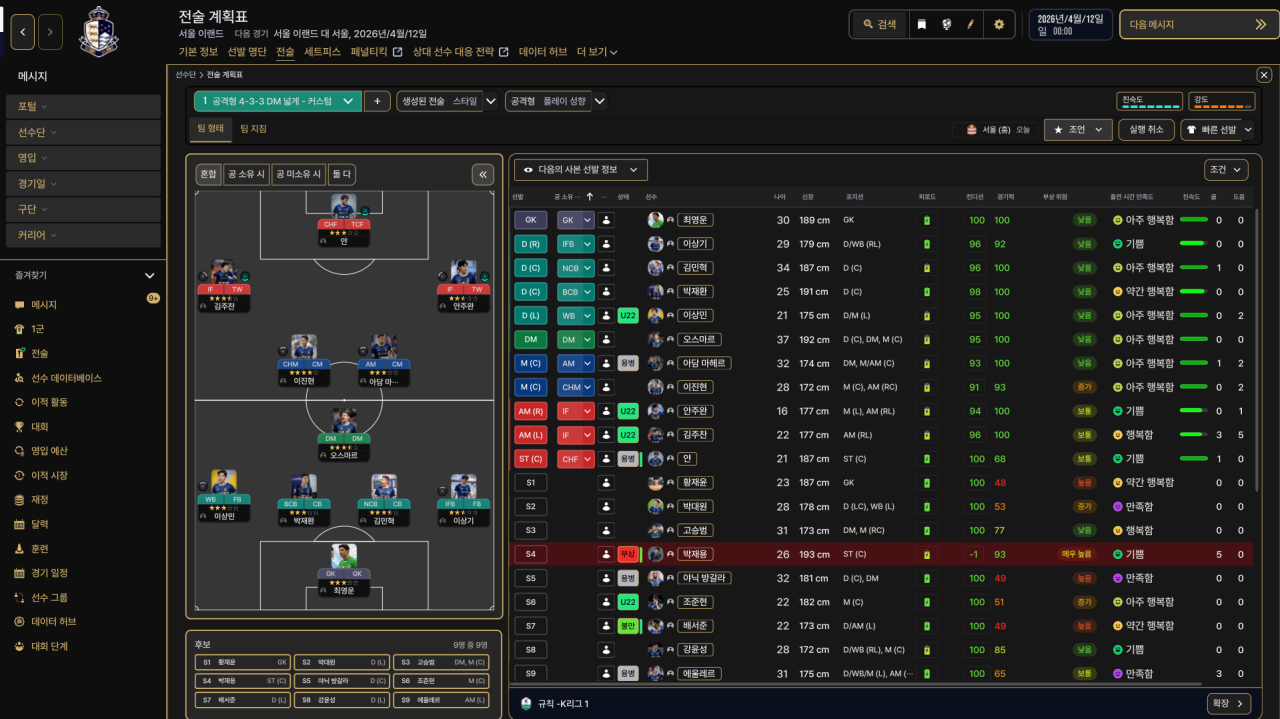1280x719 pixels.
Task: Open 전술 in the favorites sidebar
Action: (39, 353)
